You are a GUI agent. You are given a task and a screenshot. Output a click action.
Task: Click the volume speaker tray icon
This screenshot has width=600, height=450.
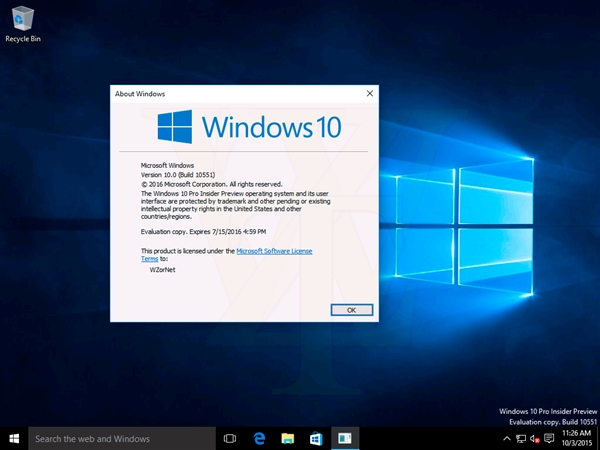[x=536, y=438]
